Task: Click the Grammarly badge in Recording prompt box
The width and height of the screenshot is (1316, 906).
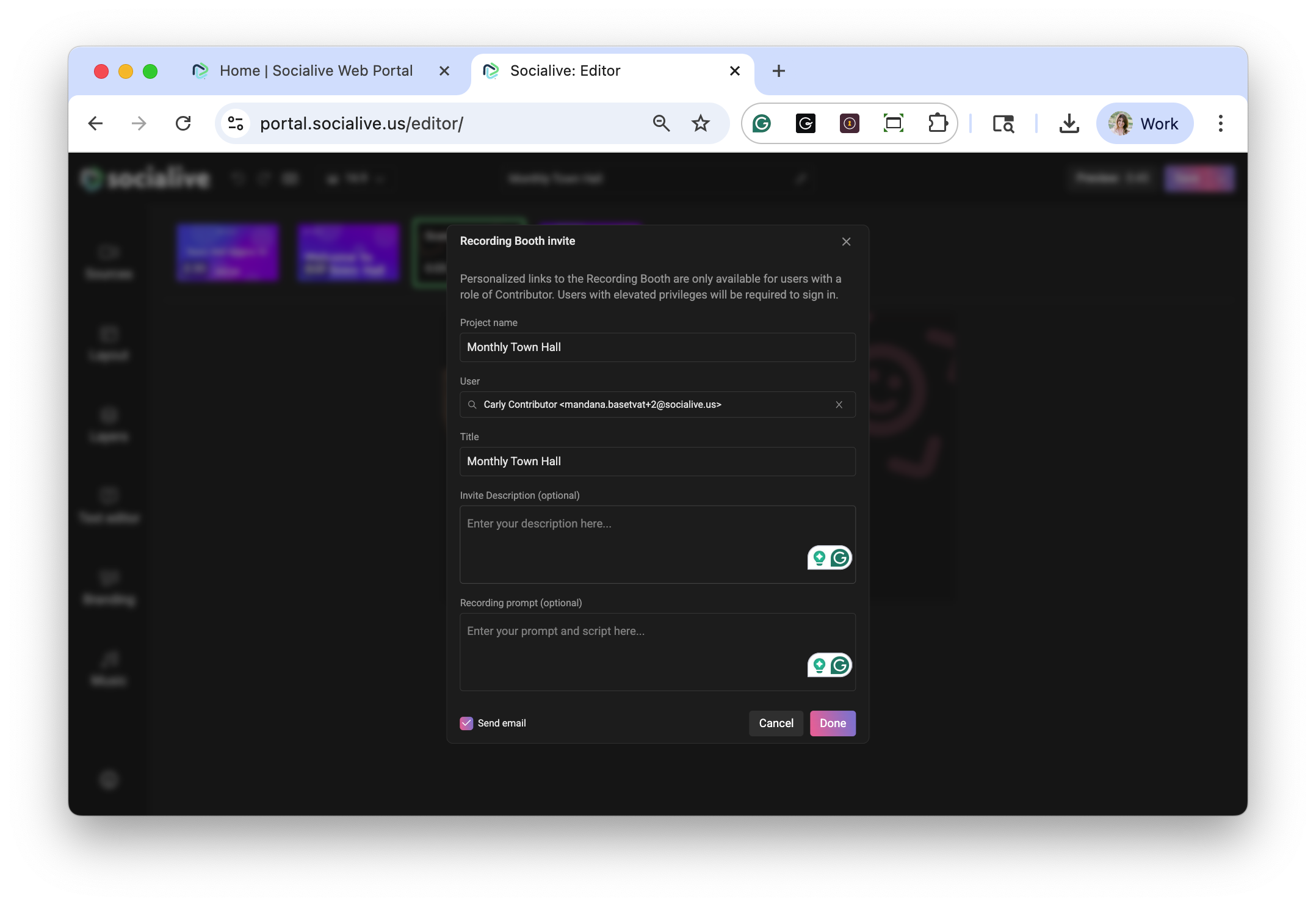Action: (x=840, y=665)
